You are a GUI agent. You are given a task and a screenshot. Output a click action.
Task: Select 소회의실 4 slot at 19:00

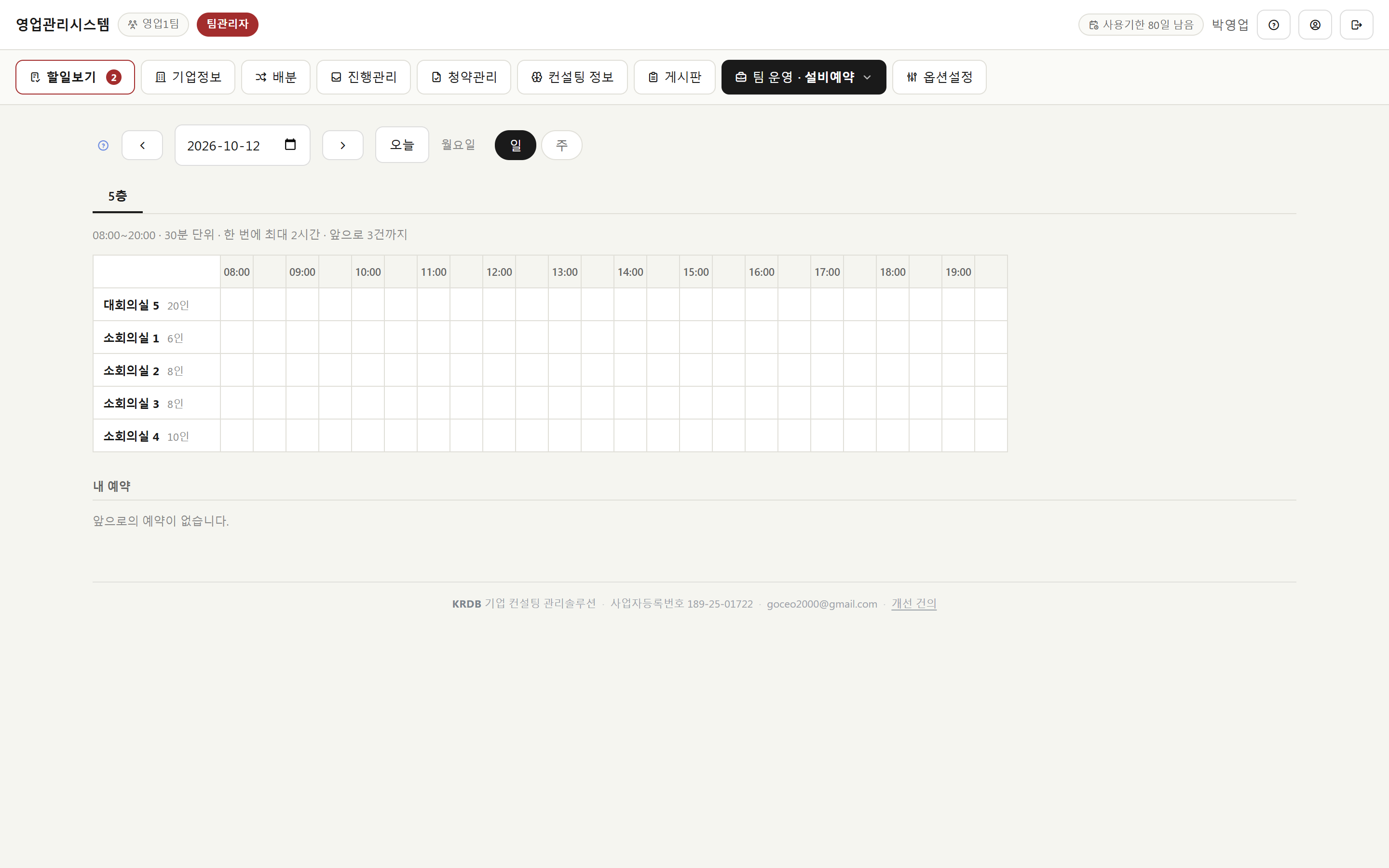[x=958, y=435]
